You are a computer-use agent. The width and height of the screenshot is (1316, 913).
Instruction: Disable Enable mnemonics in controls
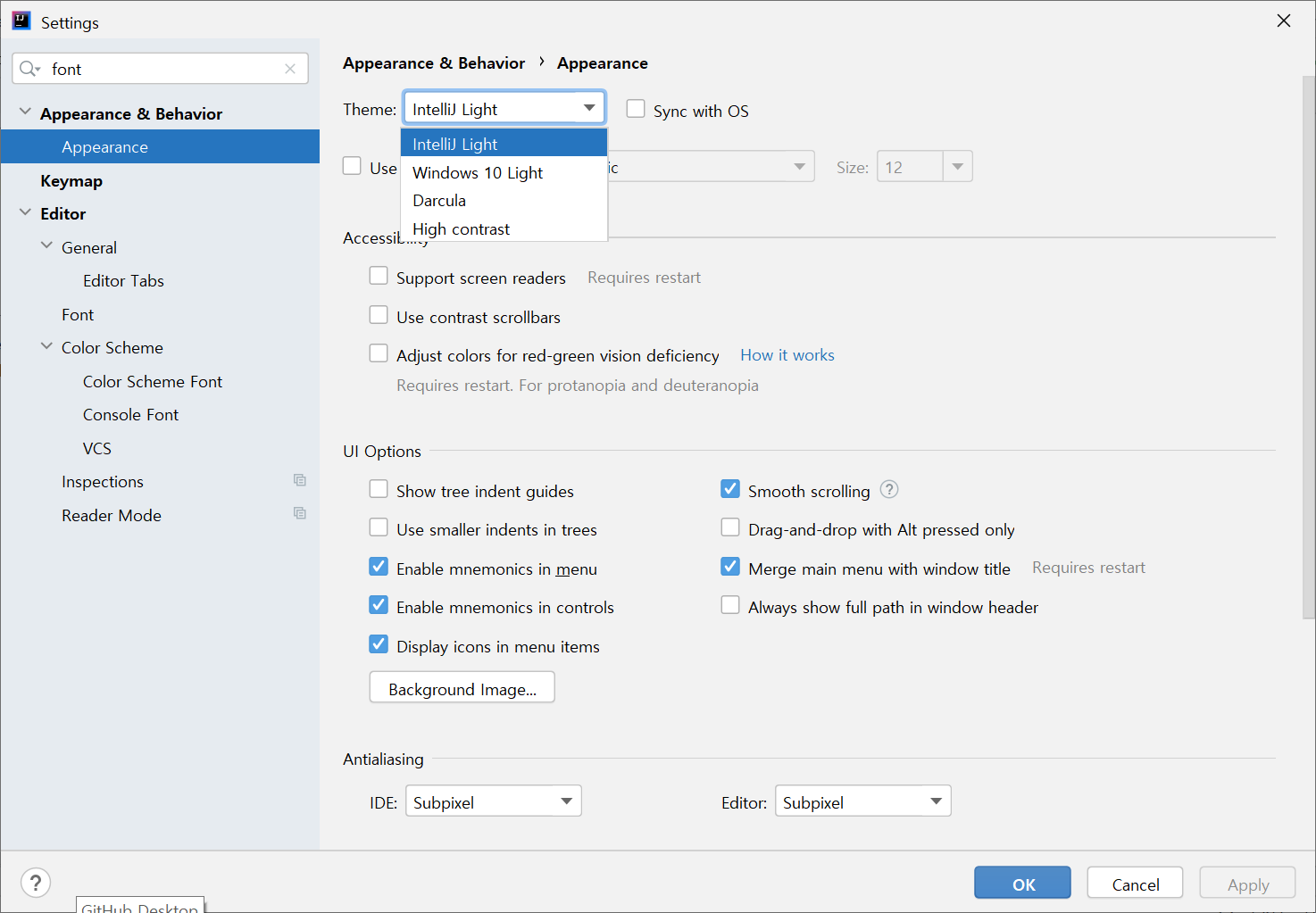point(379,605)
